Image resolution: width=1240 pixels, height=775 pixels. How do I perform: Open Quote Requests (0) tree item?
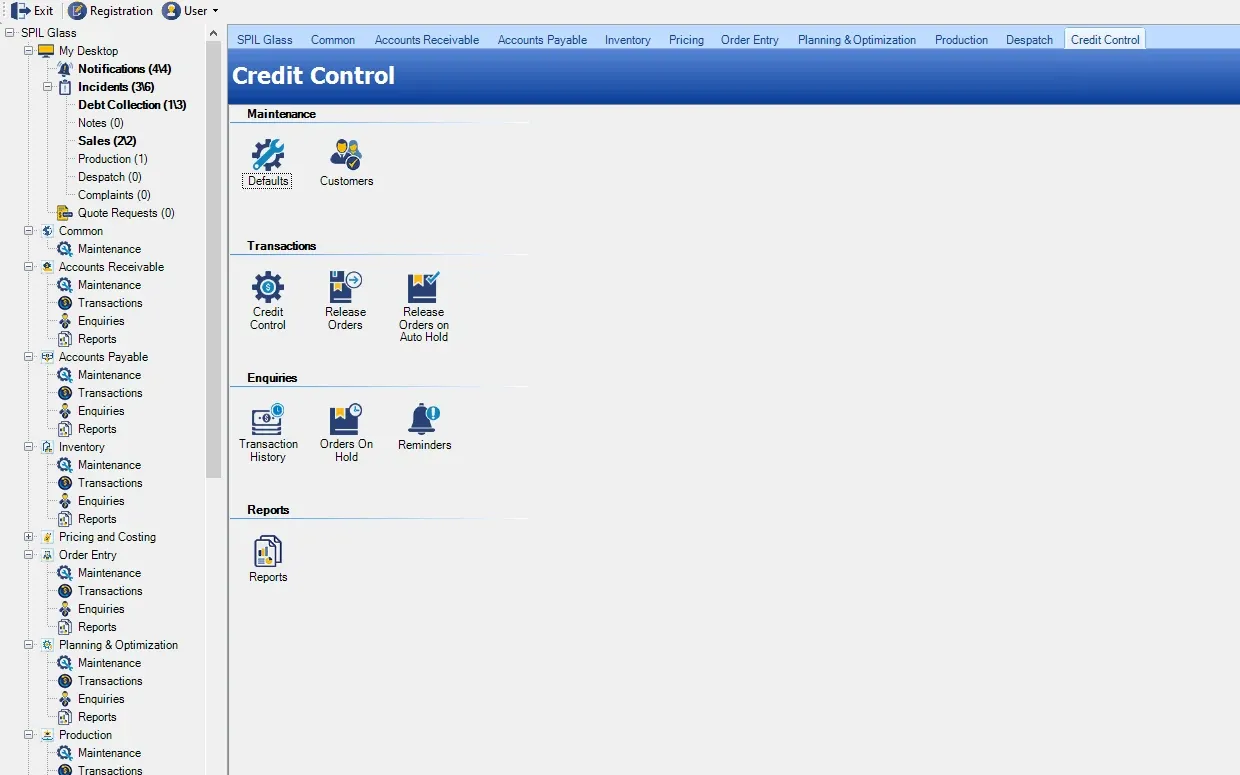click(126, 213)
